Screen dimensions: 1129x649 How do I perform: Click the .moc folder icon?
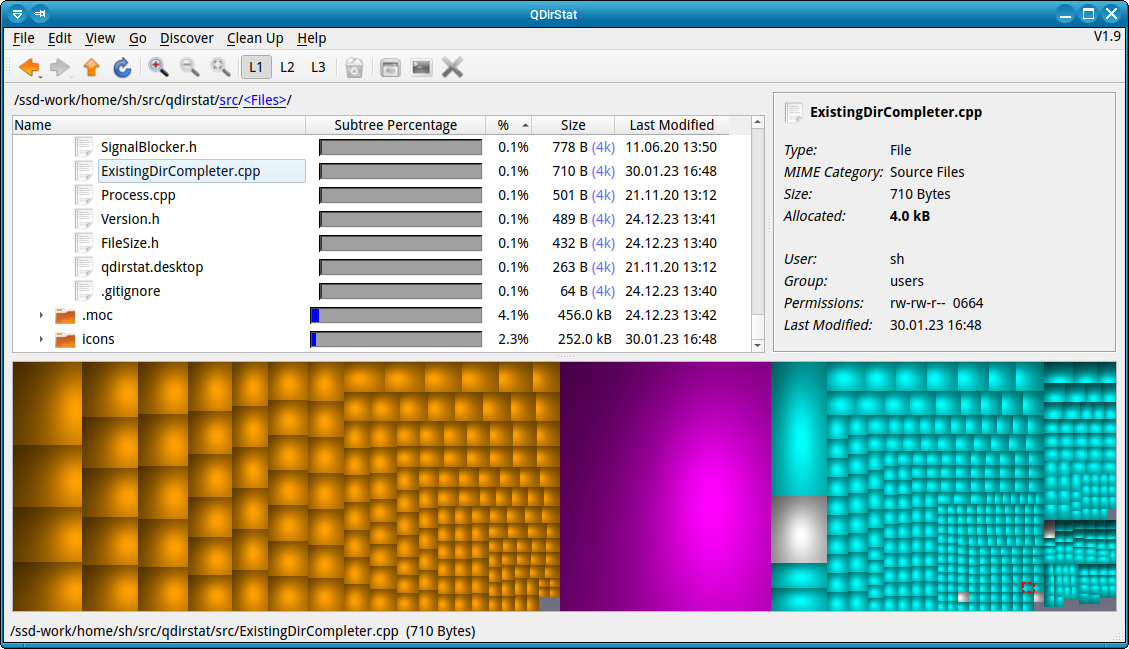coord(65,315)
